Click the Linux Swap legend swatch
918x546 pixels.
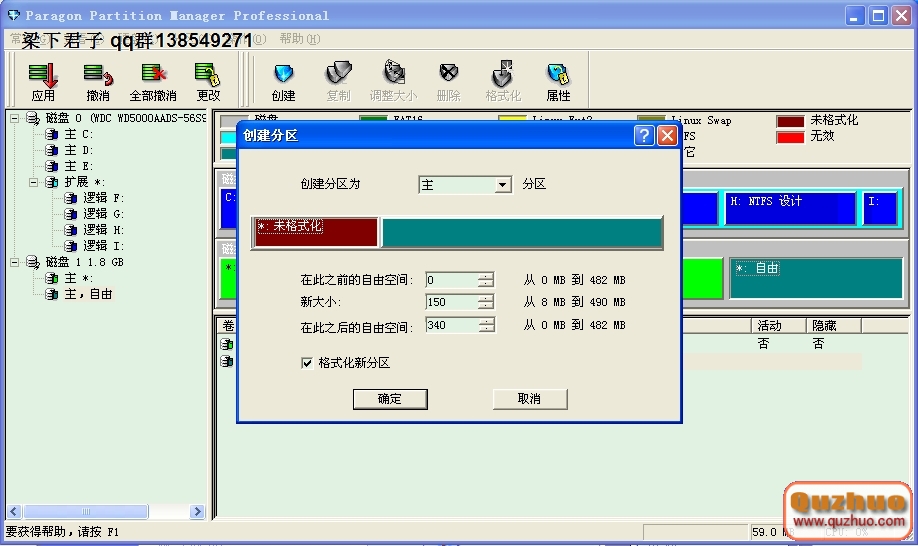tap(651, 120)
